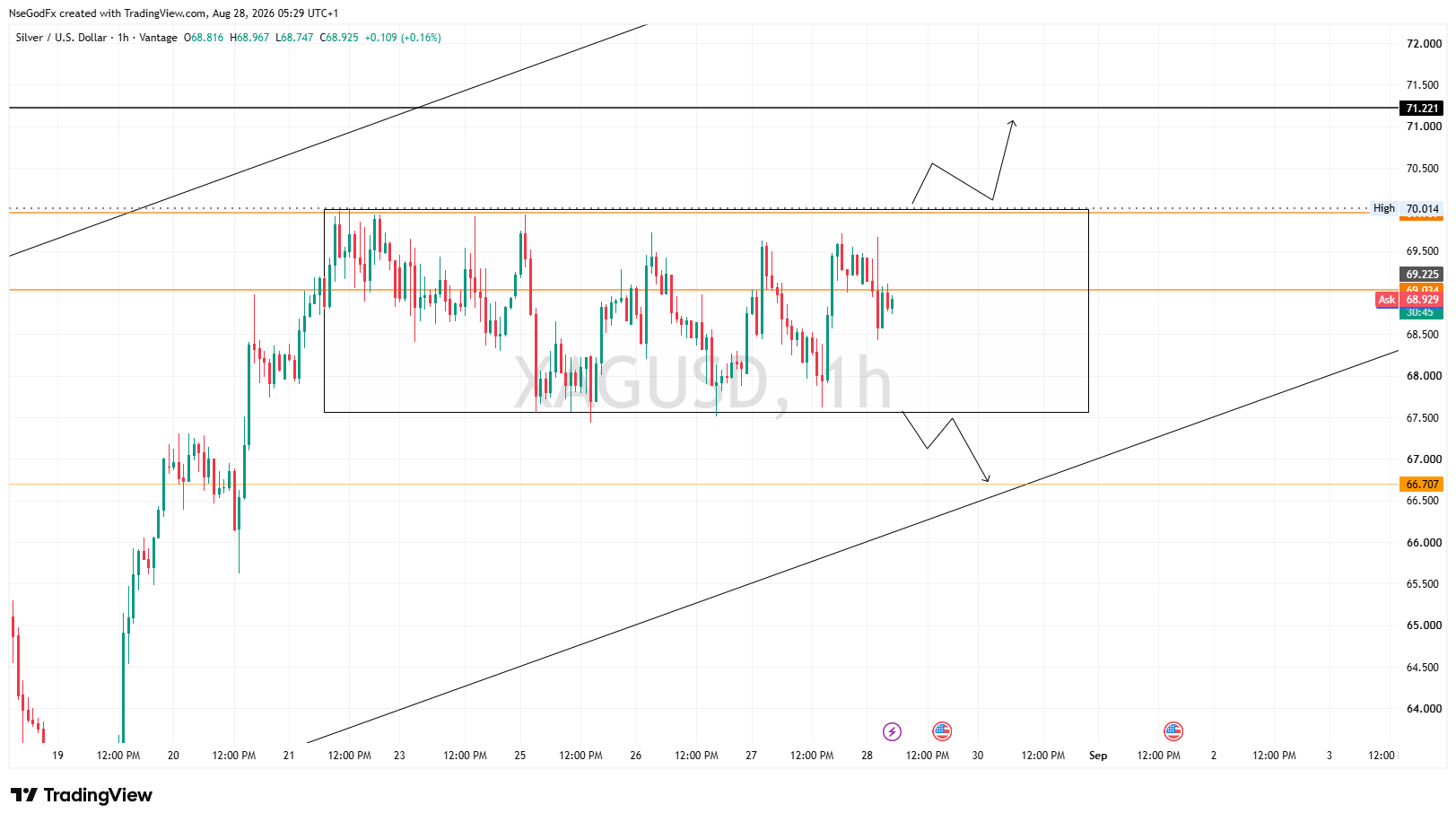
Task: Click the grey '69.225' price label
Action: click(1422, 275)
